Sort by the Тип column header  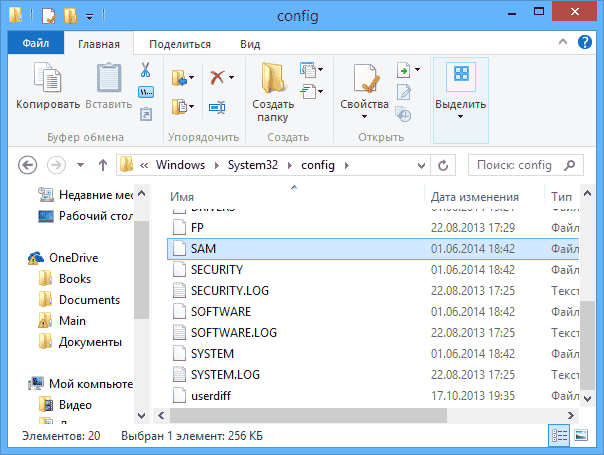pyautogui.click(x=562, y=196)
